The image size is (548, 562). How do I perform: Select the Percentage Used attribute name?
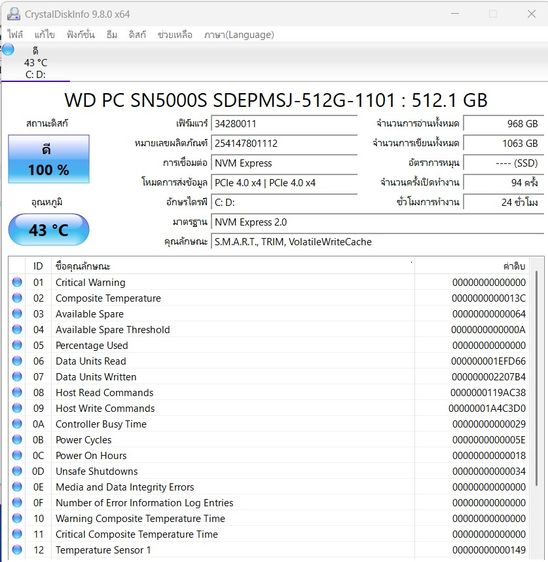click(91, 346)
